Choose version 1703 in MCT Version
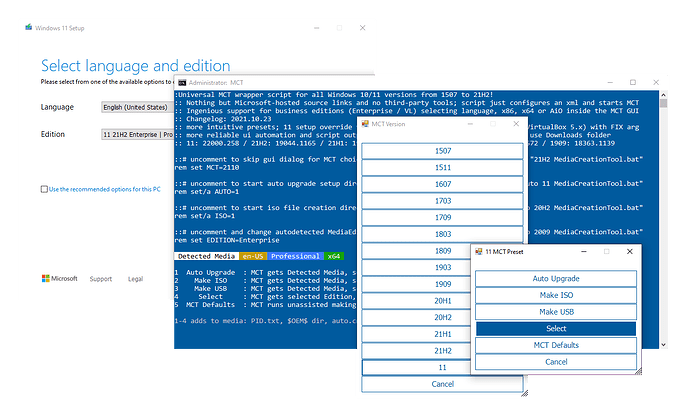 (443, 201)
